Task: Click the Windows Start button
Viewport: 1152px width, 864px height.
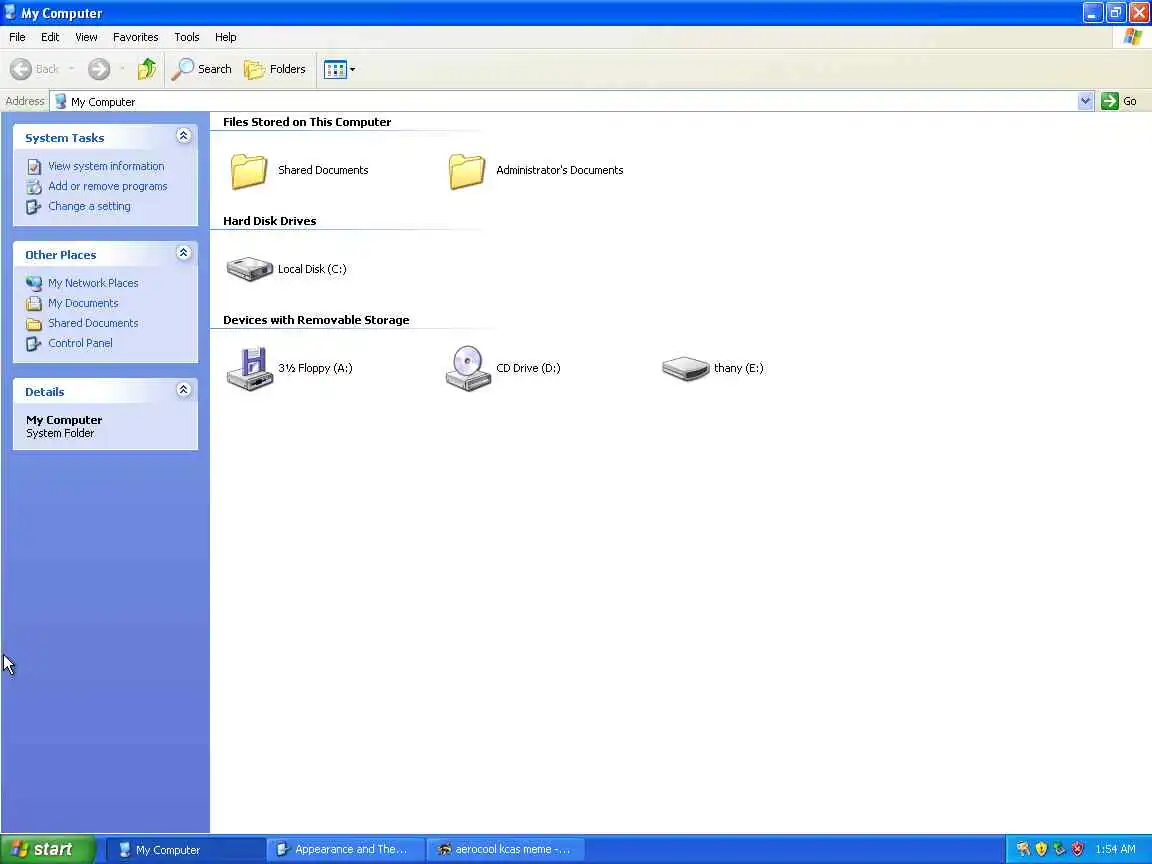Action: pyautogui.click(x=48, y=849)
